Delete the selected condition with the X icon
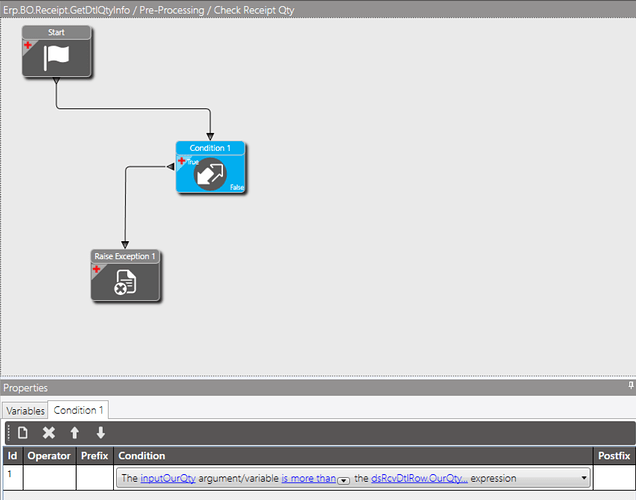 point(49,433)
